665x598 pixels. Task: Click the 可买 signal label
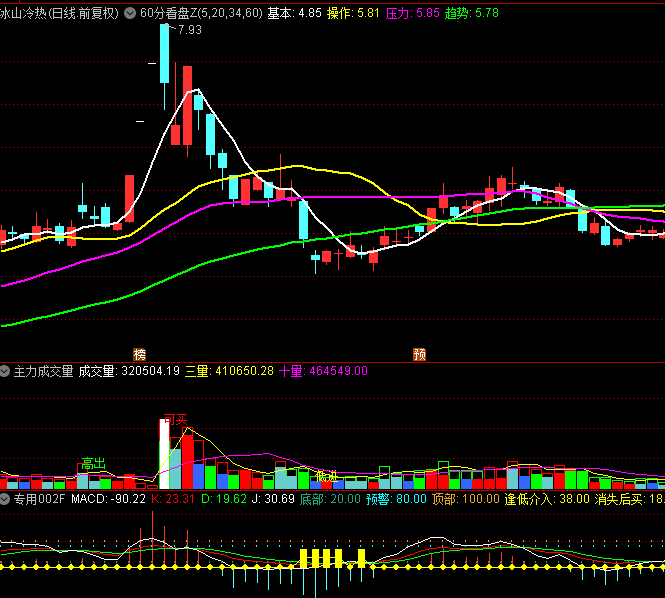coord(176,420)
